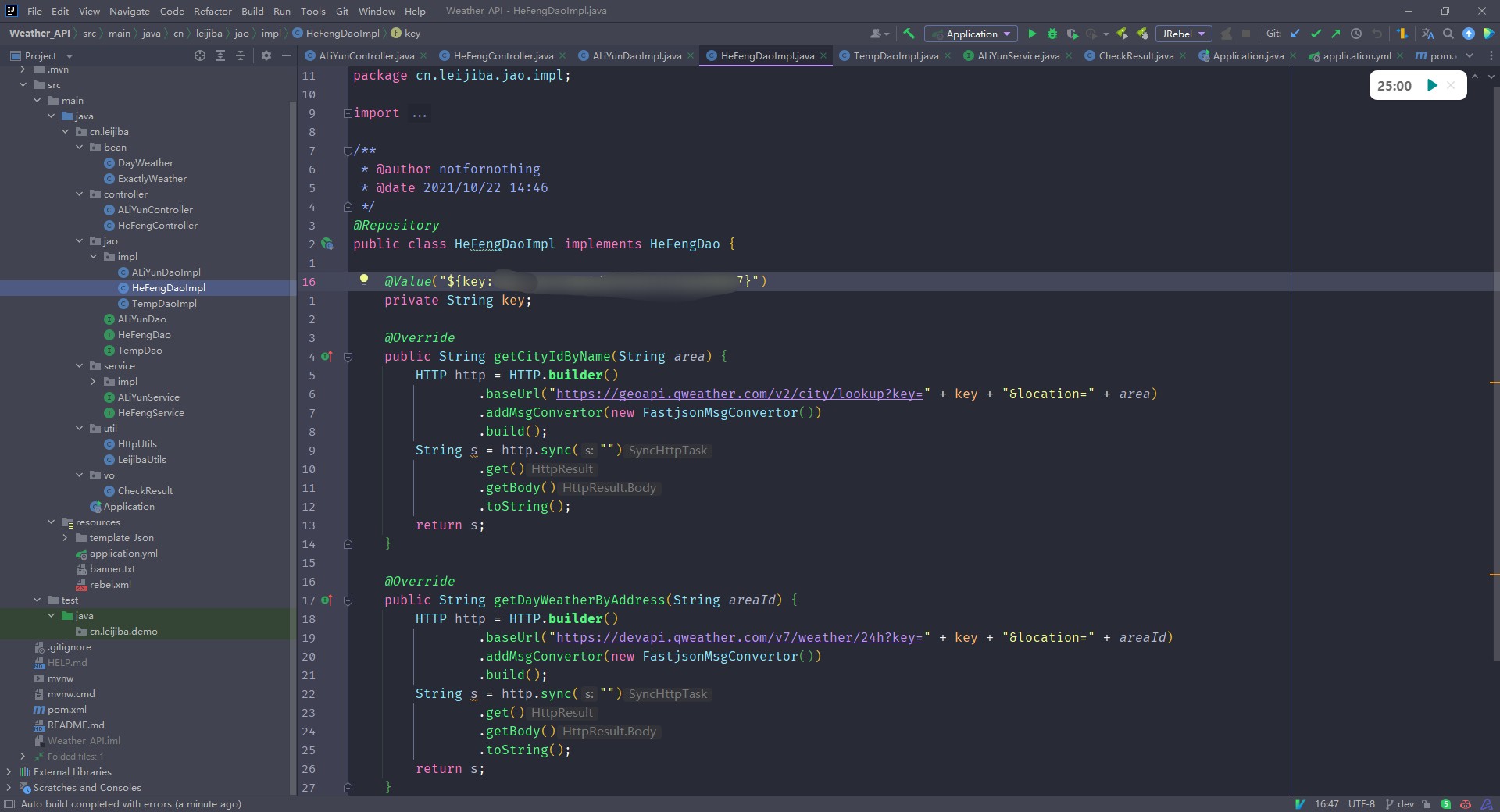The image size is (1500, 812).
Task: Click the geoapi.qweather.com city lookup URL
Action: pos(738,394)
